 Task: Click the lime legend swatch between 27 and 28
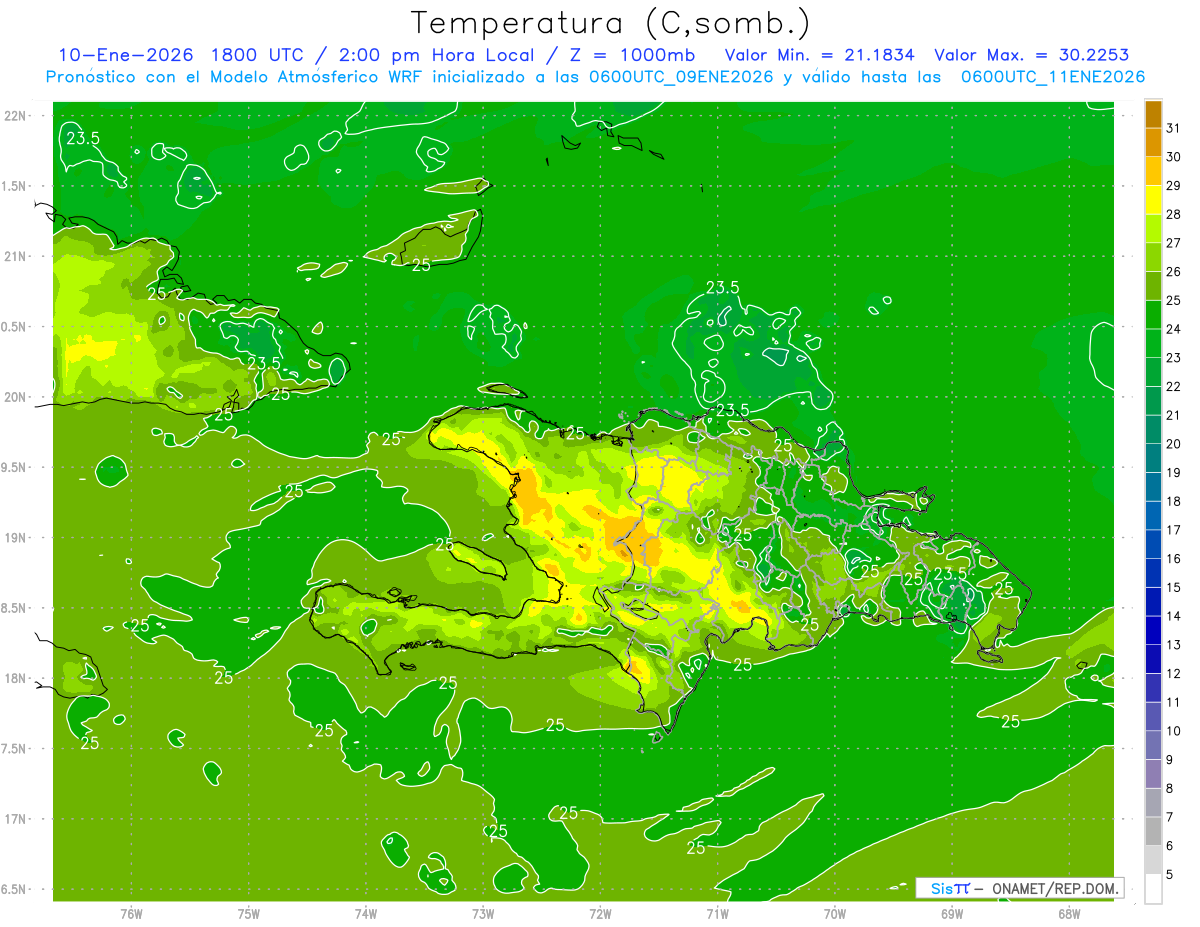[1153, 228]
